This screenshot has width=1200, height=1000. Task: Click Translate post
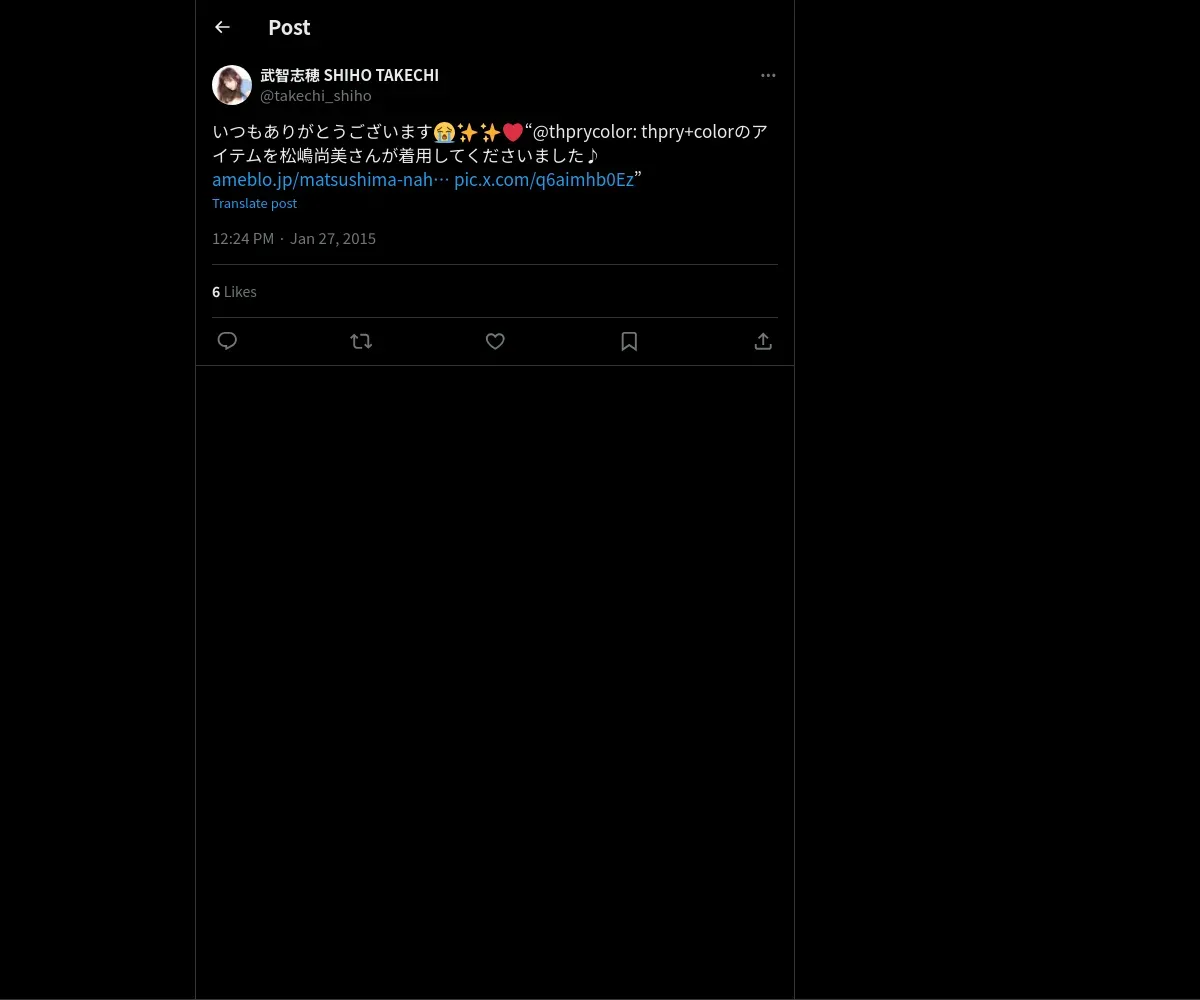[254, 203]
